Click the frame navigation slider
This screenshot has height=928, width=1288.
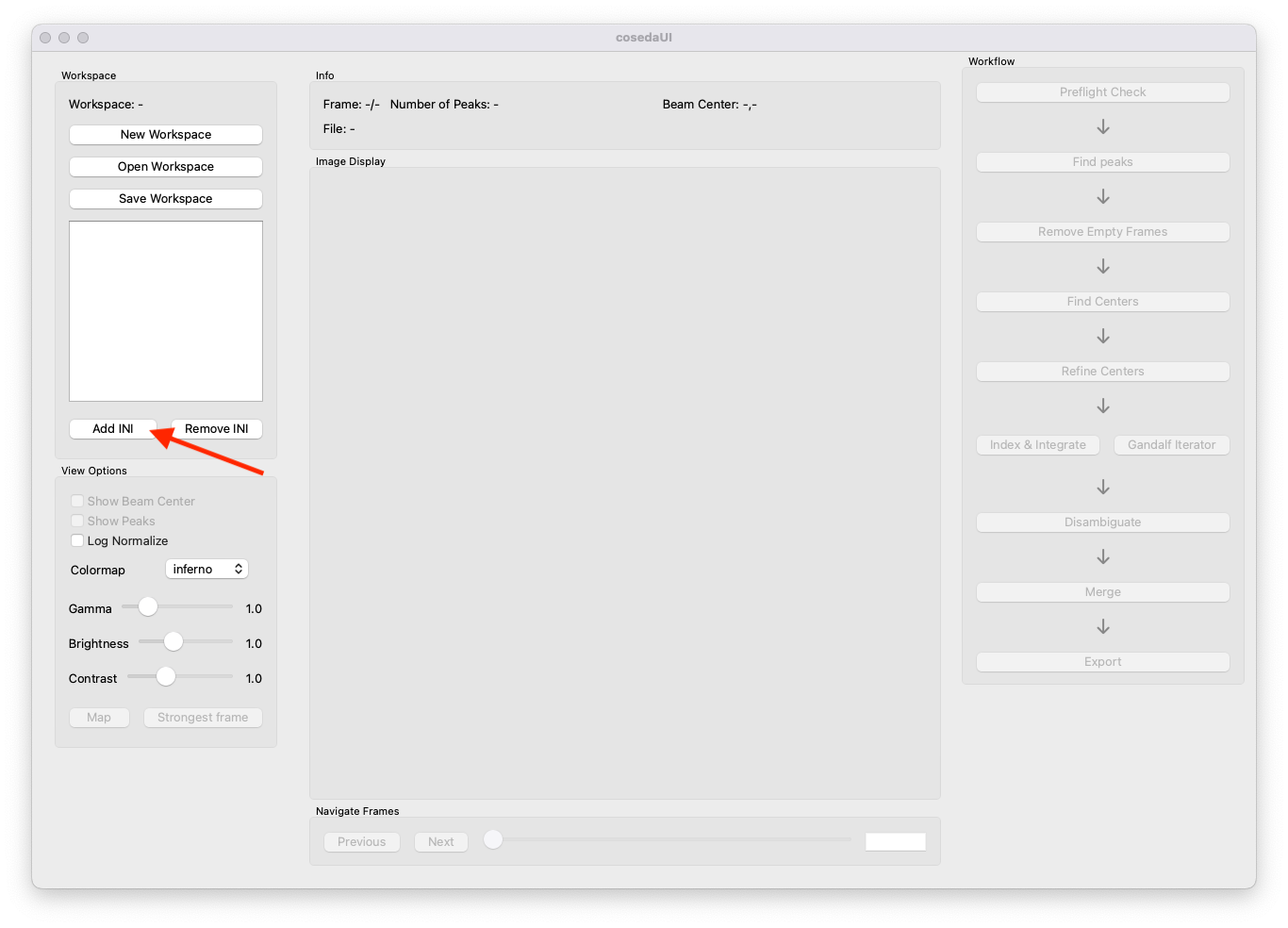668,839
